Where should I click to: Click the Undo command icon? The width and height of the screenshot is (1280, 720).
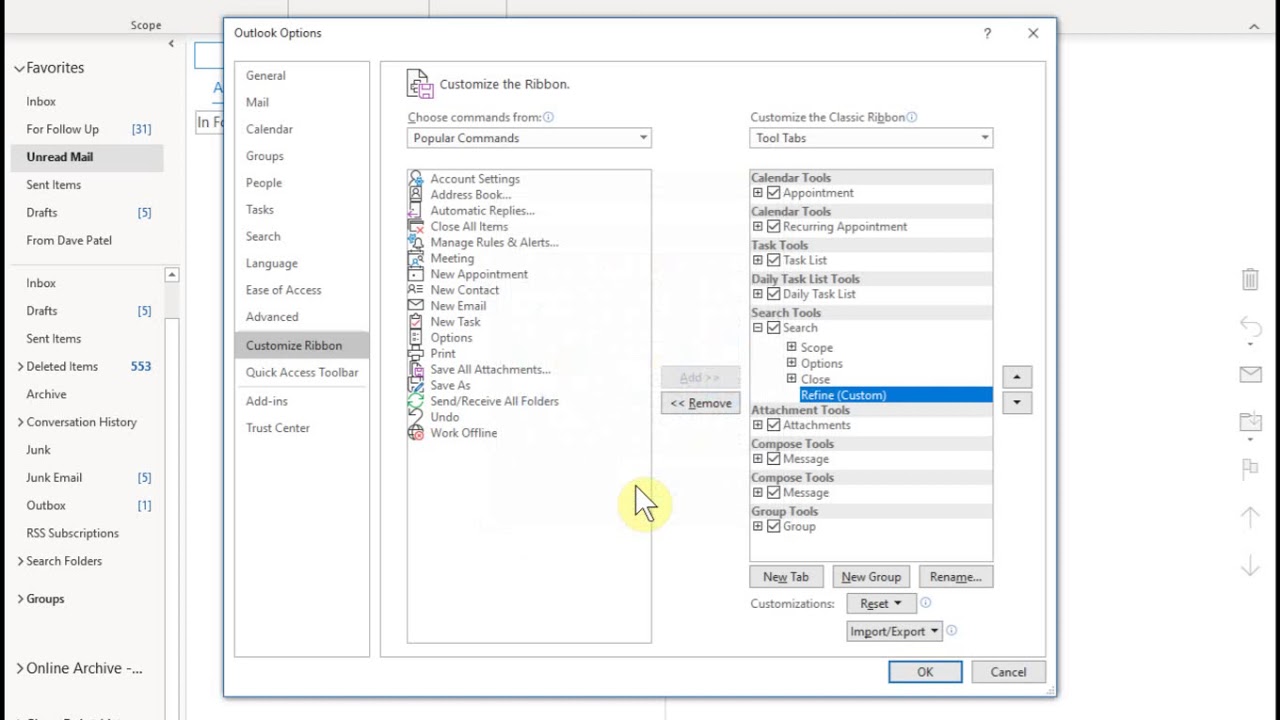pyautogui.click(x=416, y=417)
